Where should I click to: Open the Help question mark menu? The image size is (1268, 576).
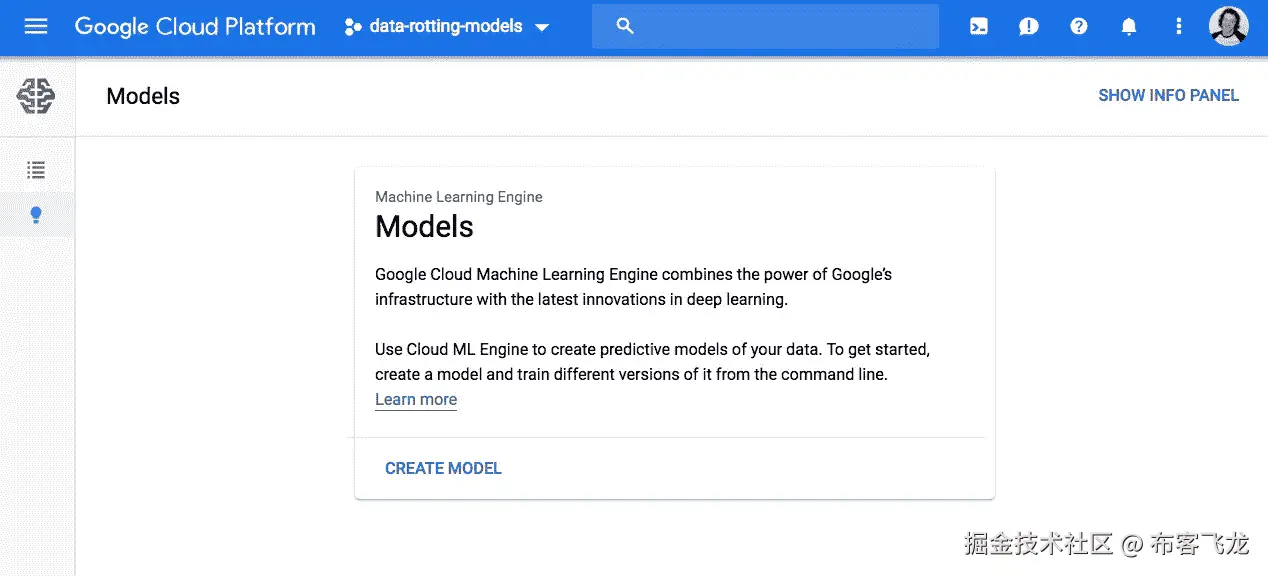(1079, 27)
